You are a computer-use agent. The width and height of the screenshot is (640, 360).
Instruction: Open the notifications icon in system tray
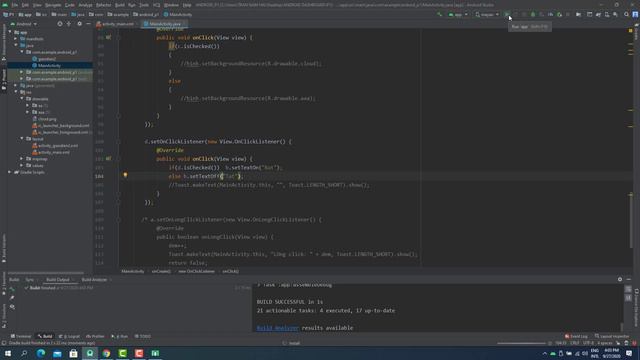pos(629,353)
